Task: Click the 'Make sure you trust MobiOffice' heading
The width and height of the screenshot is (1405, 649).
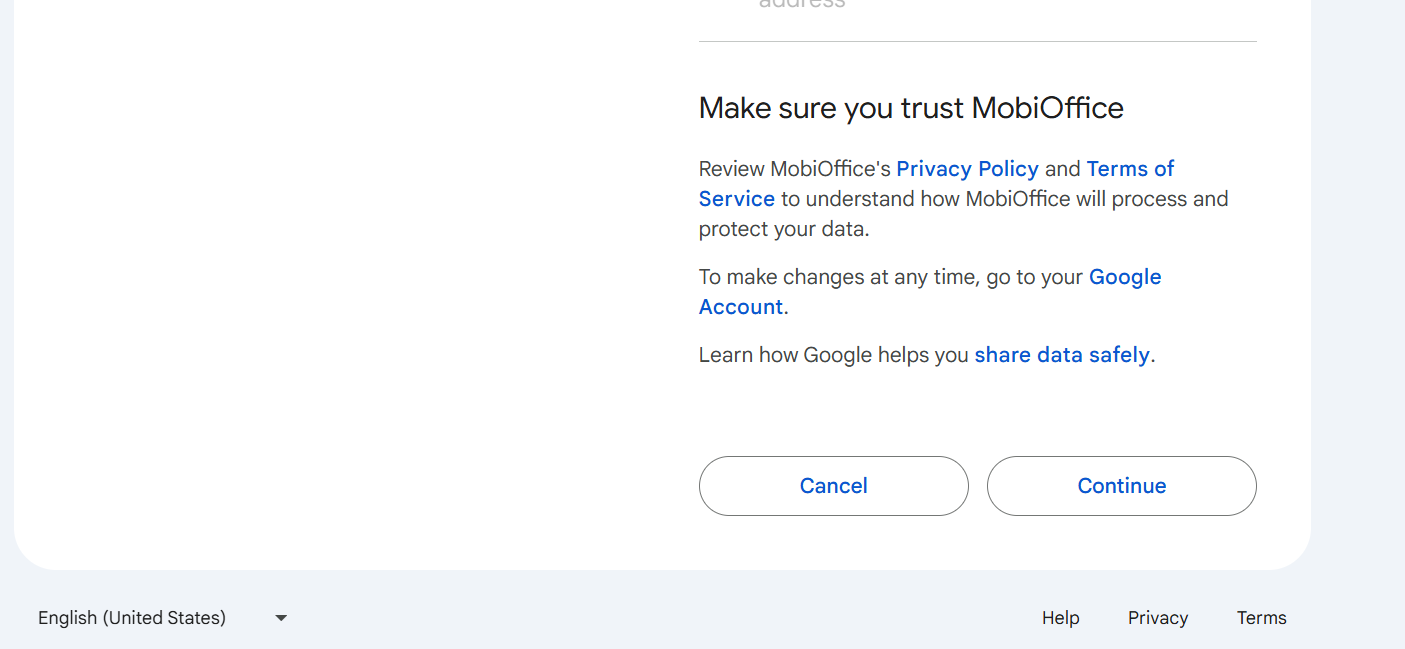Action: point(911,108)
